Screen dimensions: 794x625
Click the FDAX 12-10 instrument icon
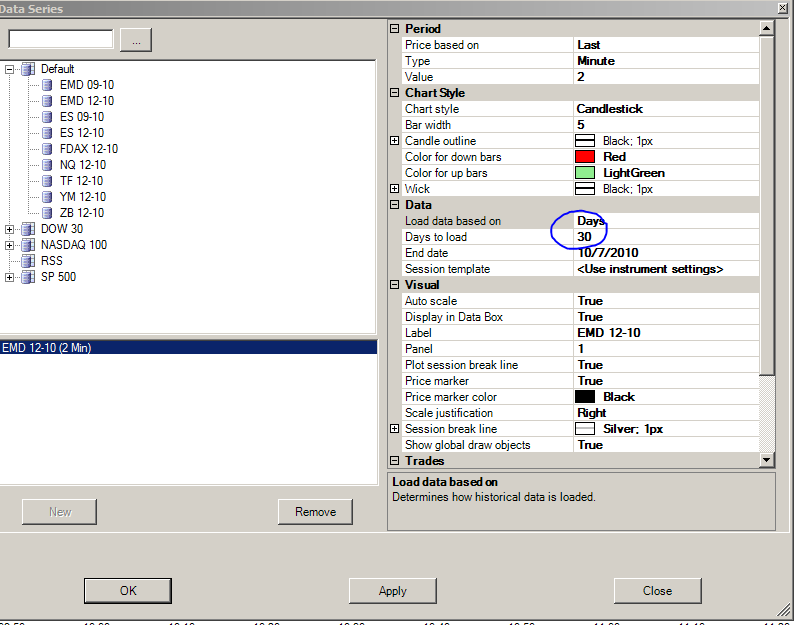click(47, 149)
